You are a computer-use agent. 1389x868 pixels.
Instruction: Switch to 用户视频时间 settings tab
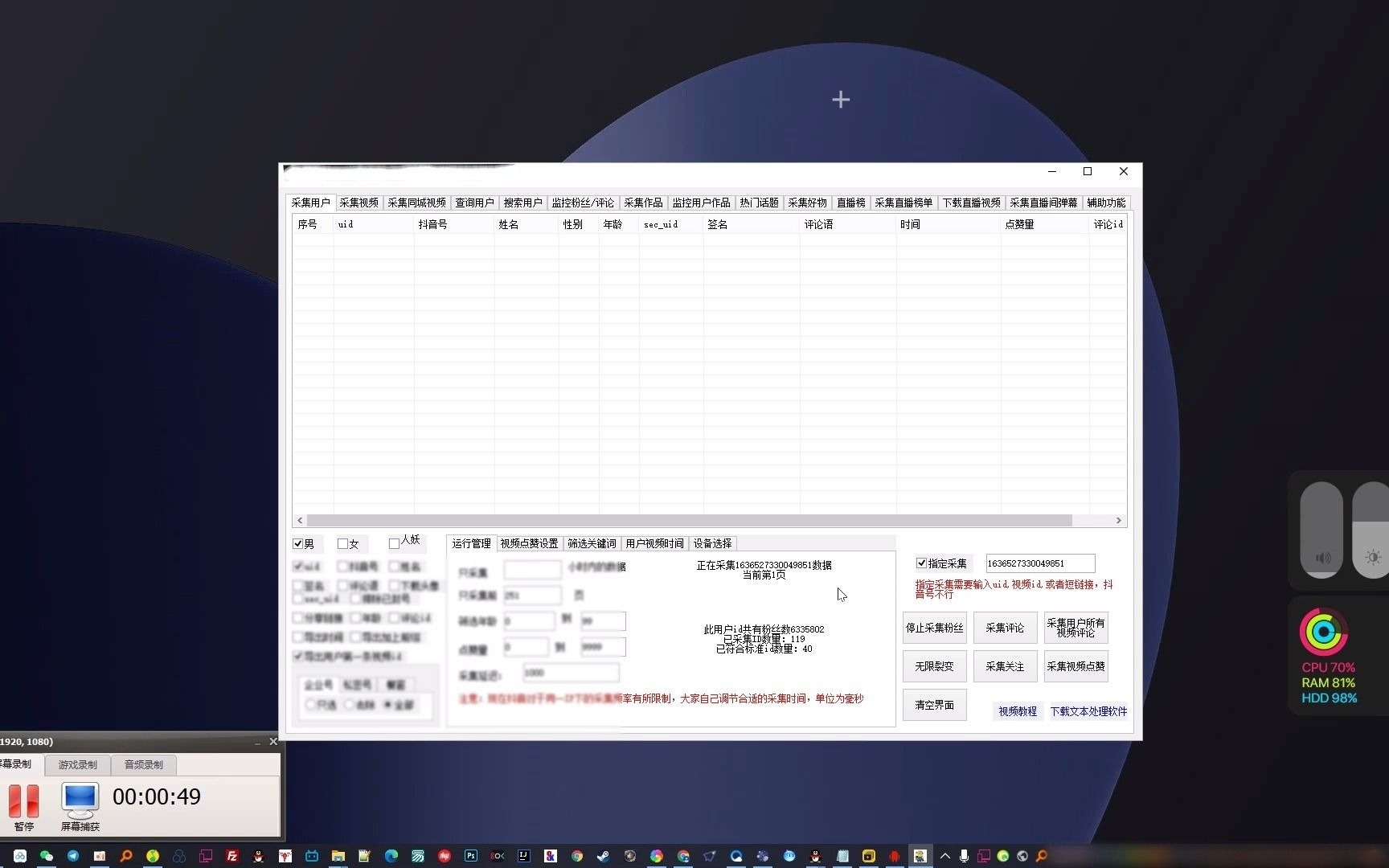click(x=654, y=543)
